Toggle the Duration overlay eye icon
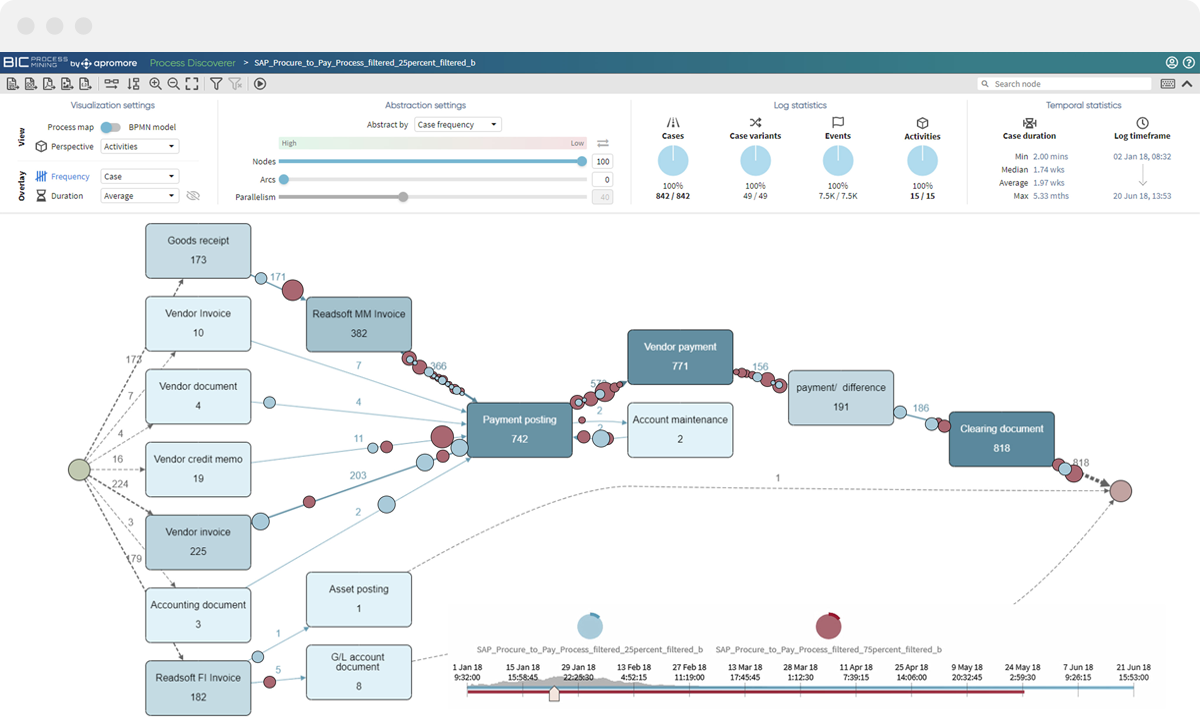The image size is (1200, 727). pyautogui.click(x=193, y=196)
